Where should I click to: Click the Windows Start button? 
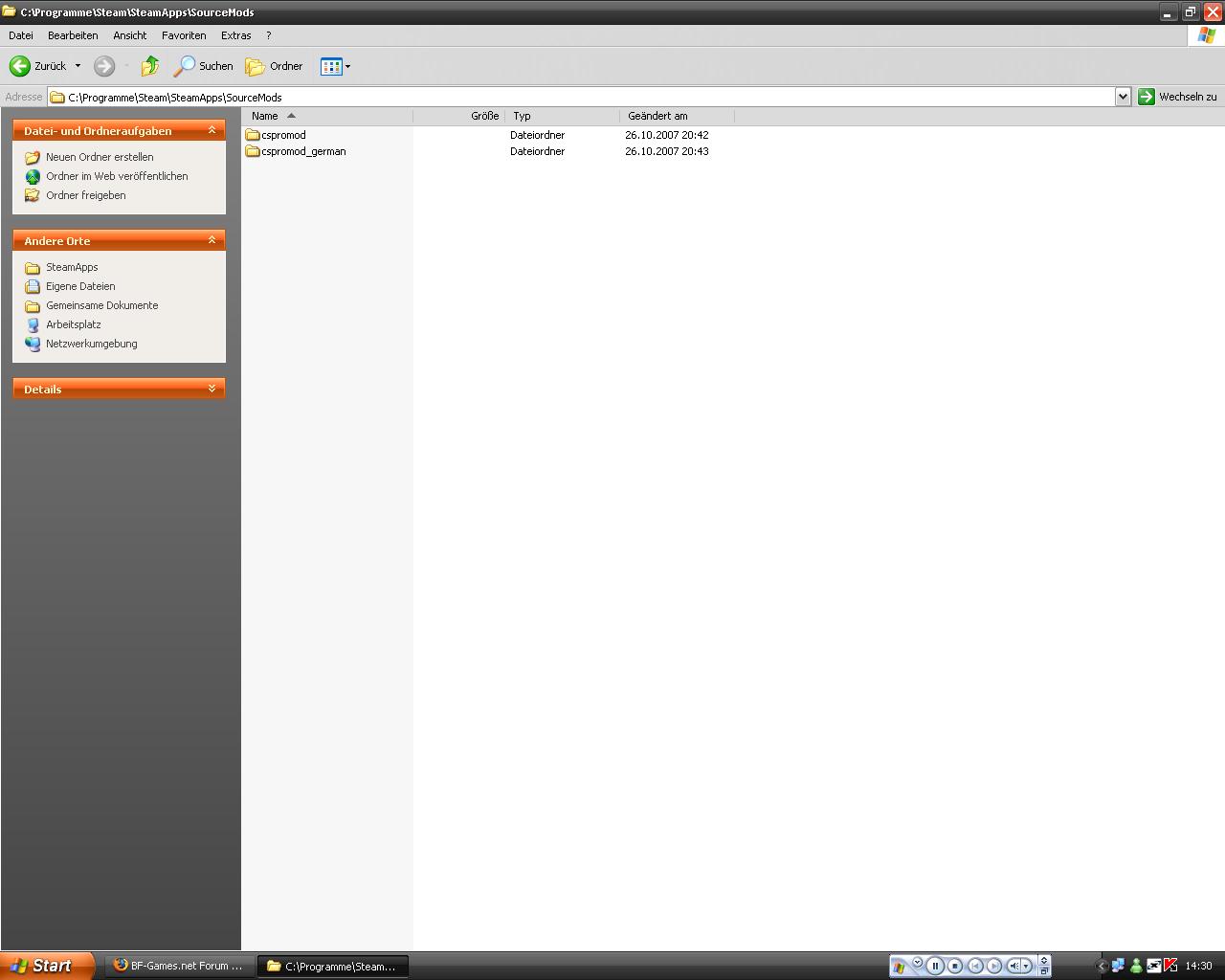click(x=47, y=966)
